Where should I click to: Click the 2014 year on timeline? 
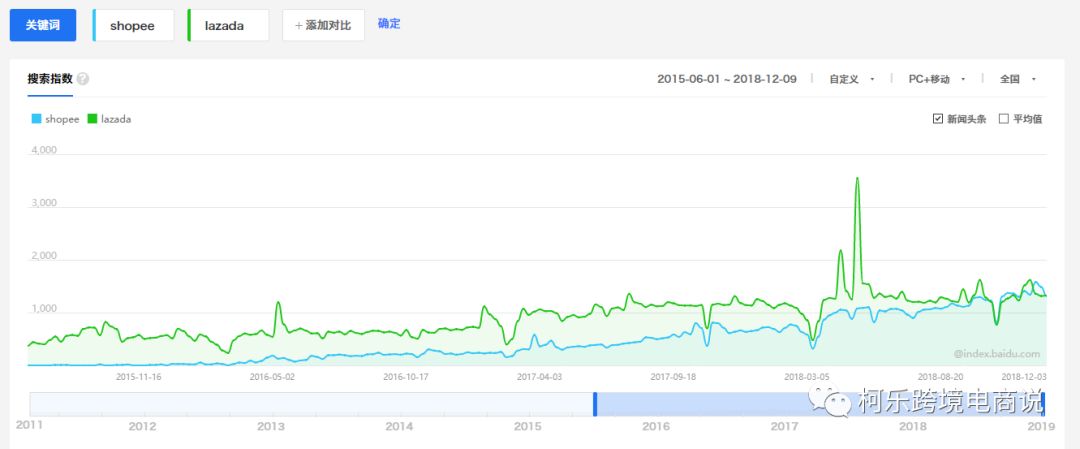(x=399, y=427)
